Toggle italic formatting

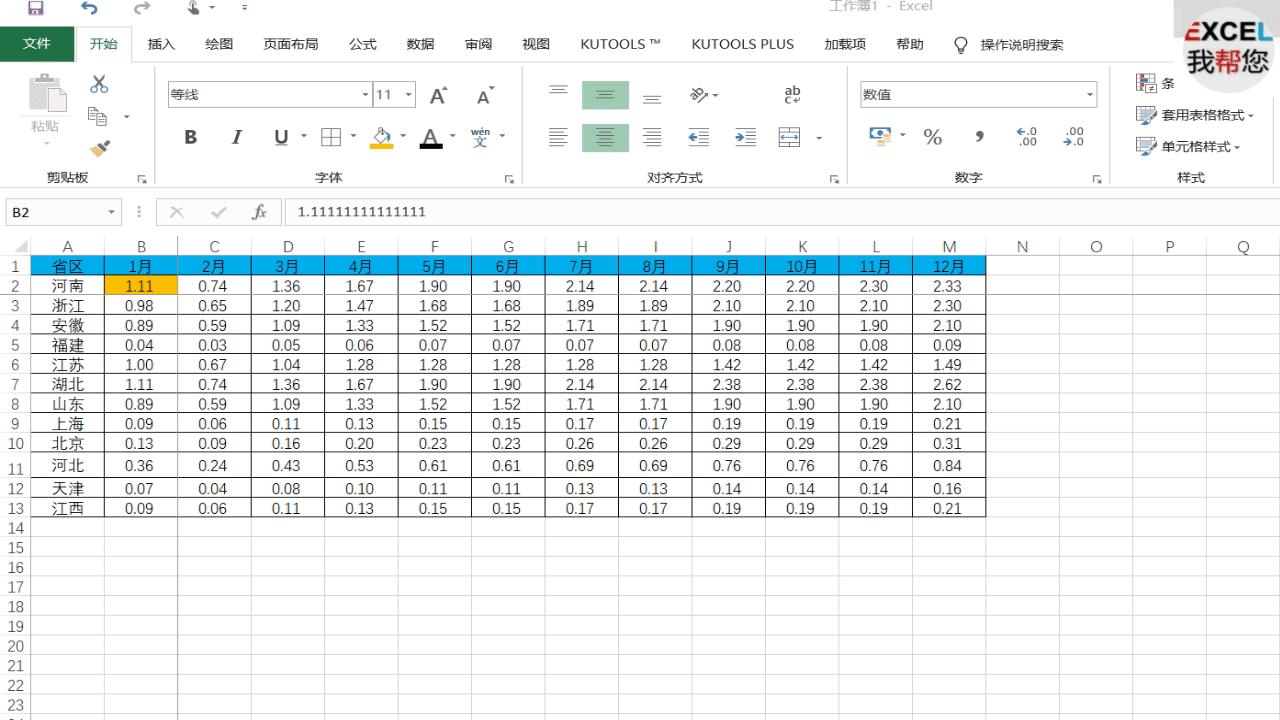(x=234, y=137)
